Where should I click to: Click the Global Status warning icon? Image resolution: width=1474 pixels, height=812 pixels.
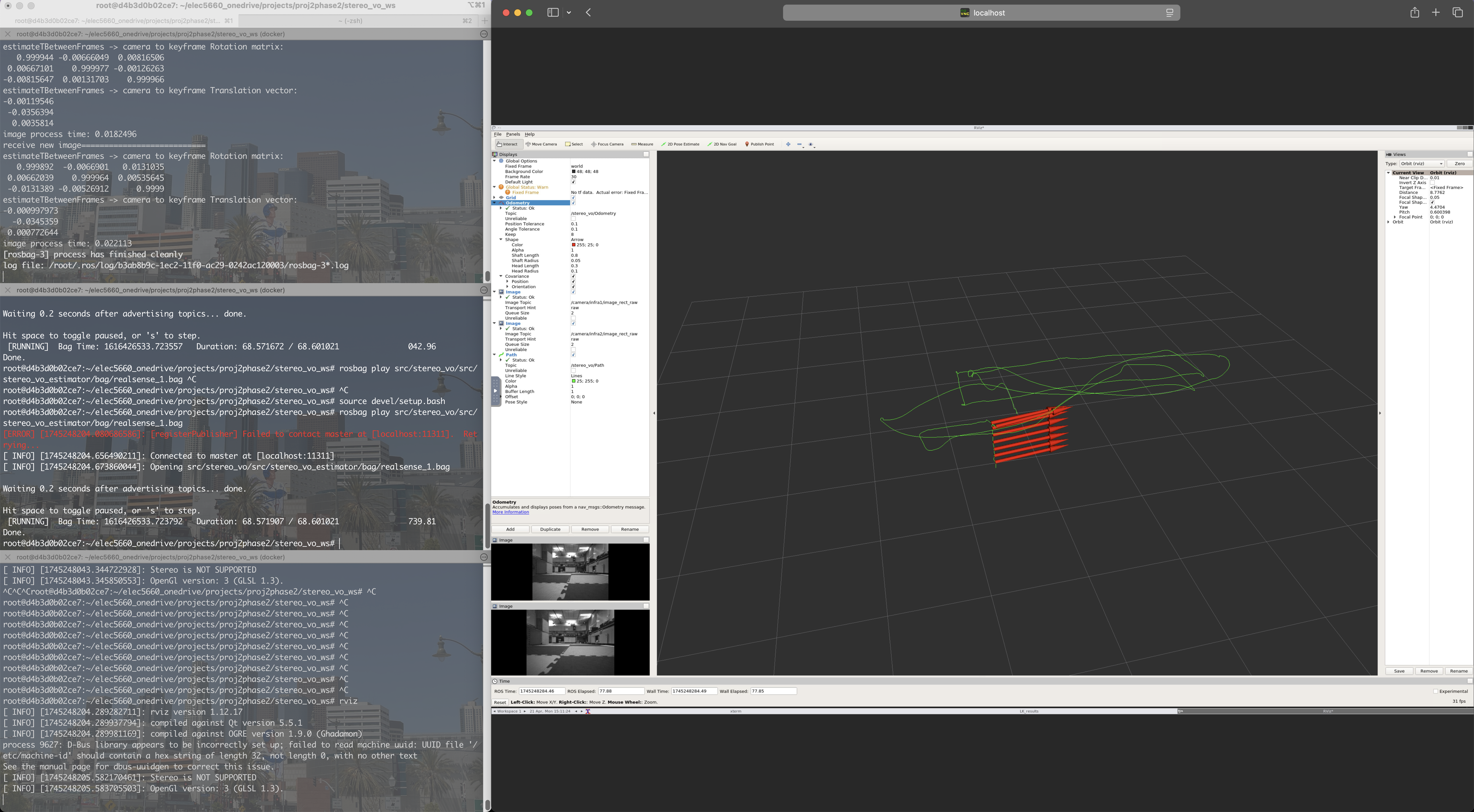click(x=501, y=187)
